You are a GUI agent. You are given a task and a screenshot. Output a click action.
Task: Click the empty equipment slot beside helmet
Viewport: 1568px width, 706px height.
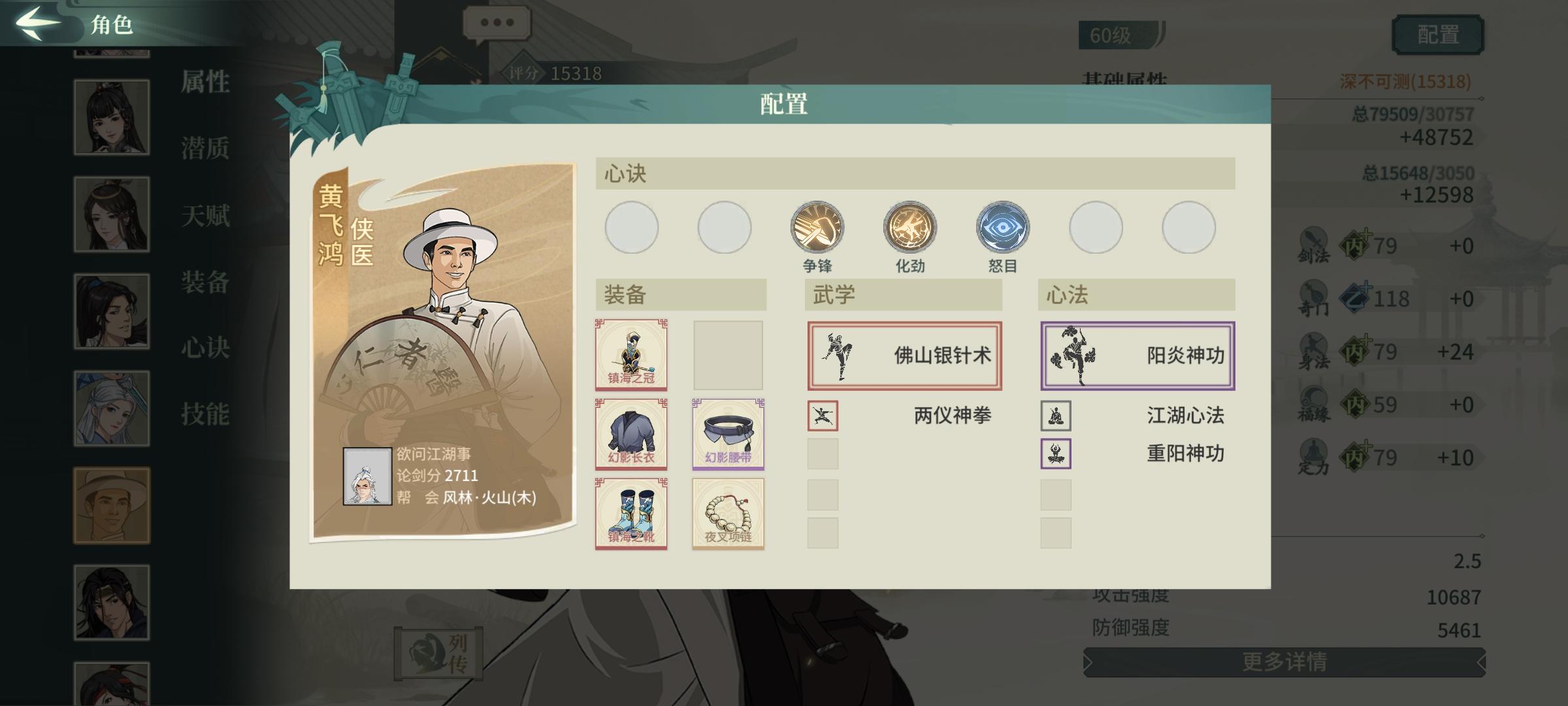(728, 354)
